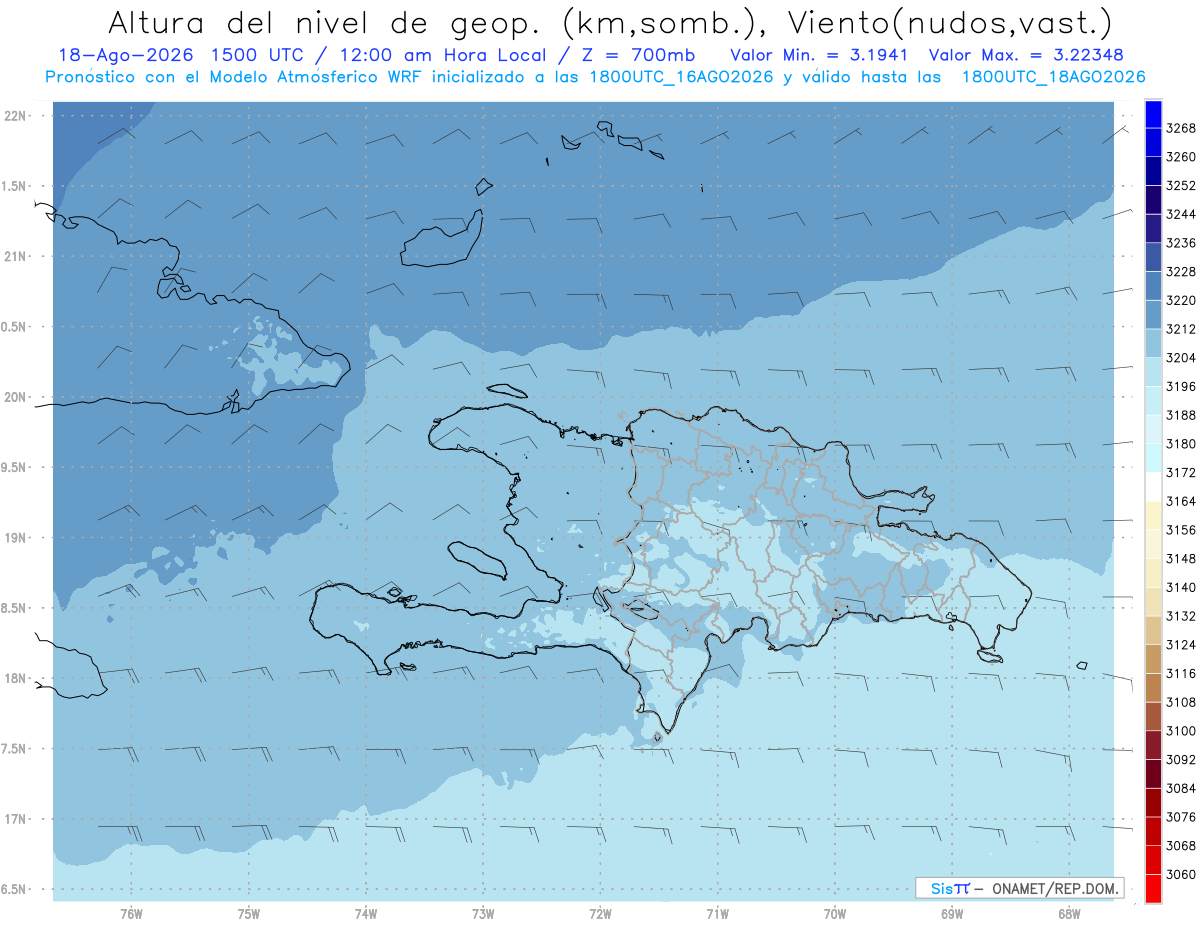Image resolution: width=1200 pixels, height=927 pixels.
Task: Click colorbar value 3172
Action: 1181,472
